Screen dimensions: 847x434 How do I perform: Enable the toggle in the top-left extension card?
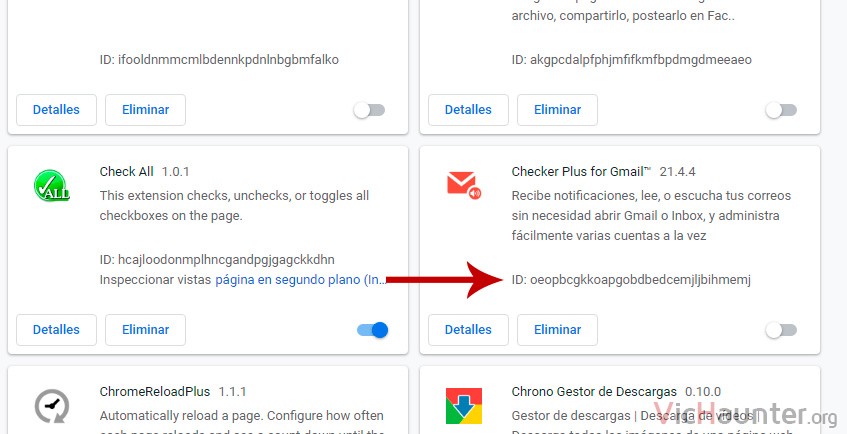(x=369, y=110)
